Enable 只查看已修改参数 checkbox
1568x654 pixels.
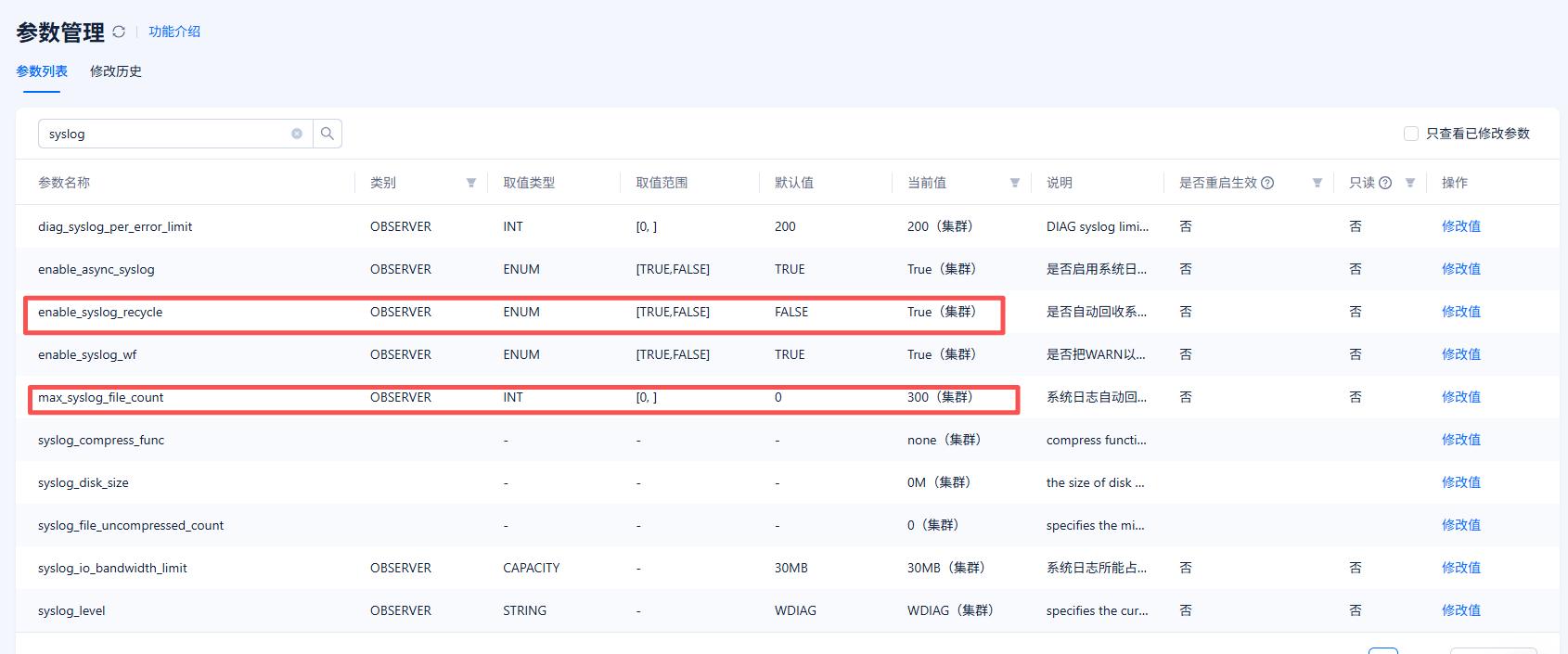click(1411, 134)
